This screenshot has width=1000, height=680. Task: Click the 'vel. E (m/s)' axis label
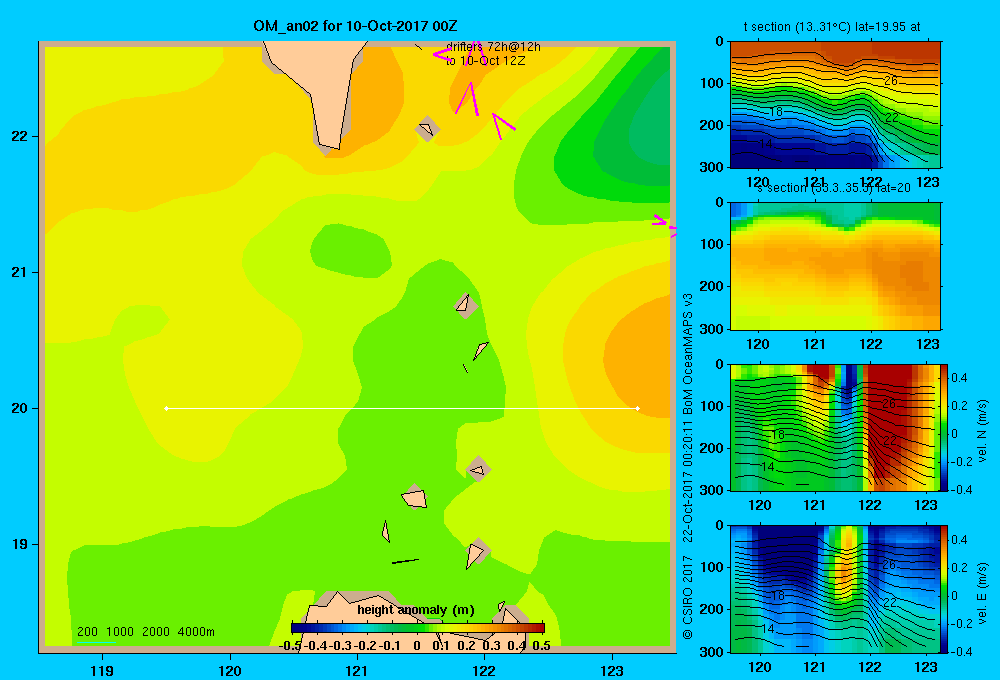983,593
